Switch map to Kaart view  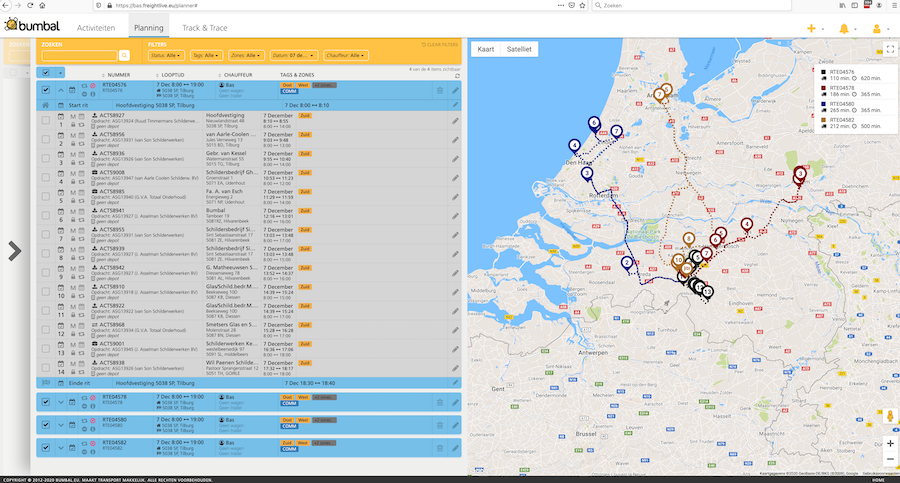click(x=486, y=49)
